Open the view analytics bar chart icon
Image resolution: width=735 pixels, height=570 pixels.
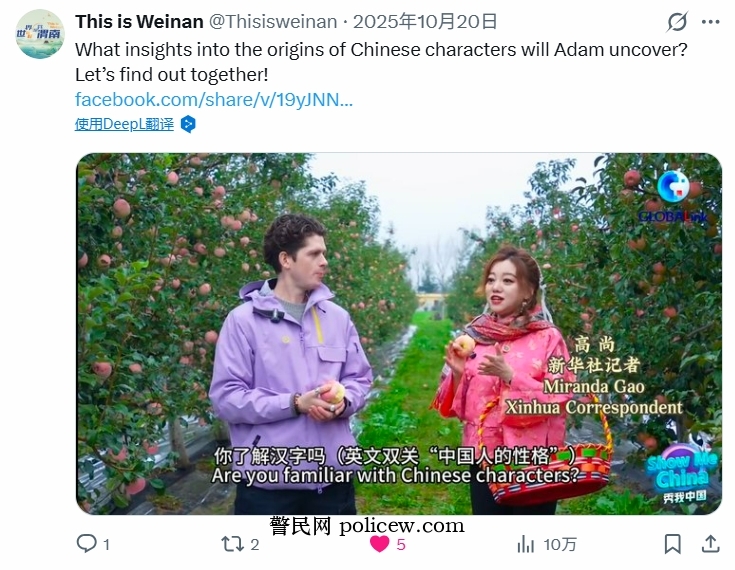tap(525, 544)
